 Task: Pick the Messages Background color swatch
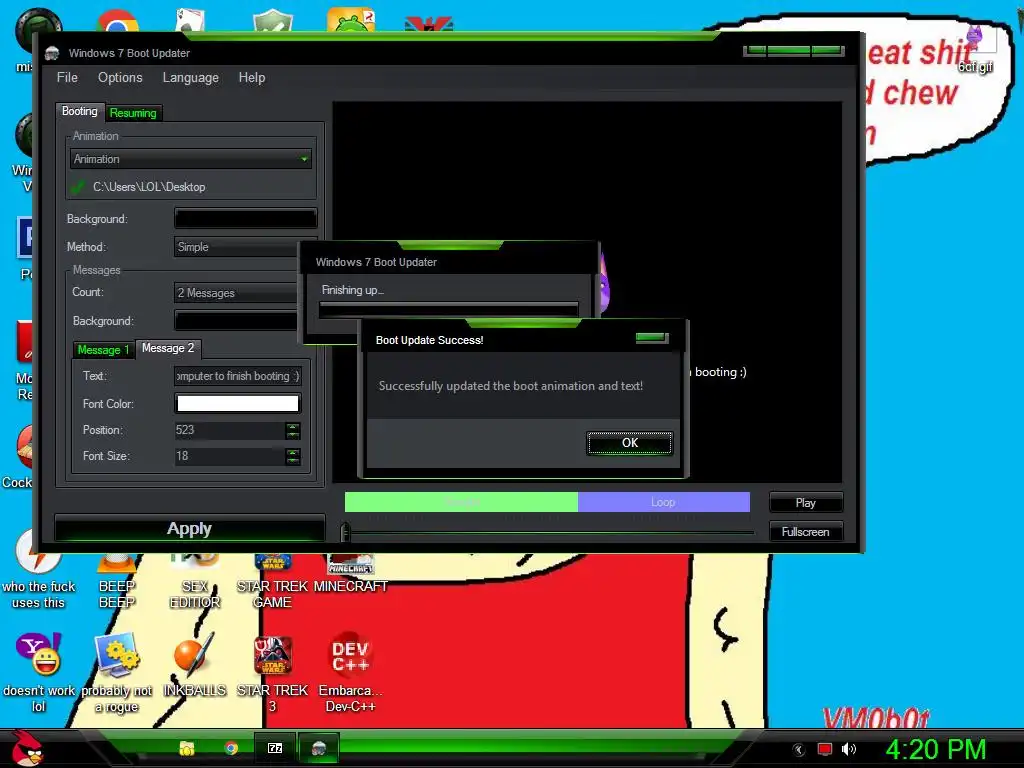click(x=236, y=320)
